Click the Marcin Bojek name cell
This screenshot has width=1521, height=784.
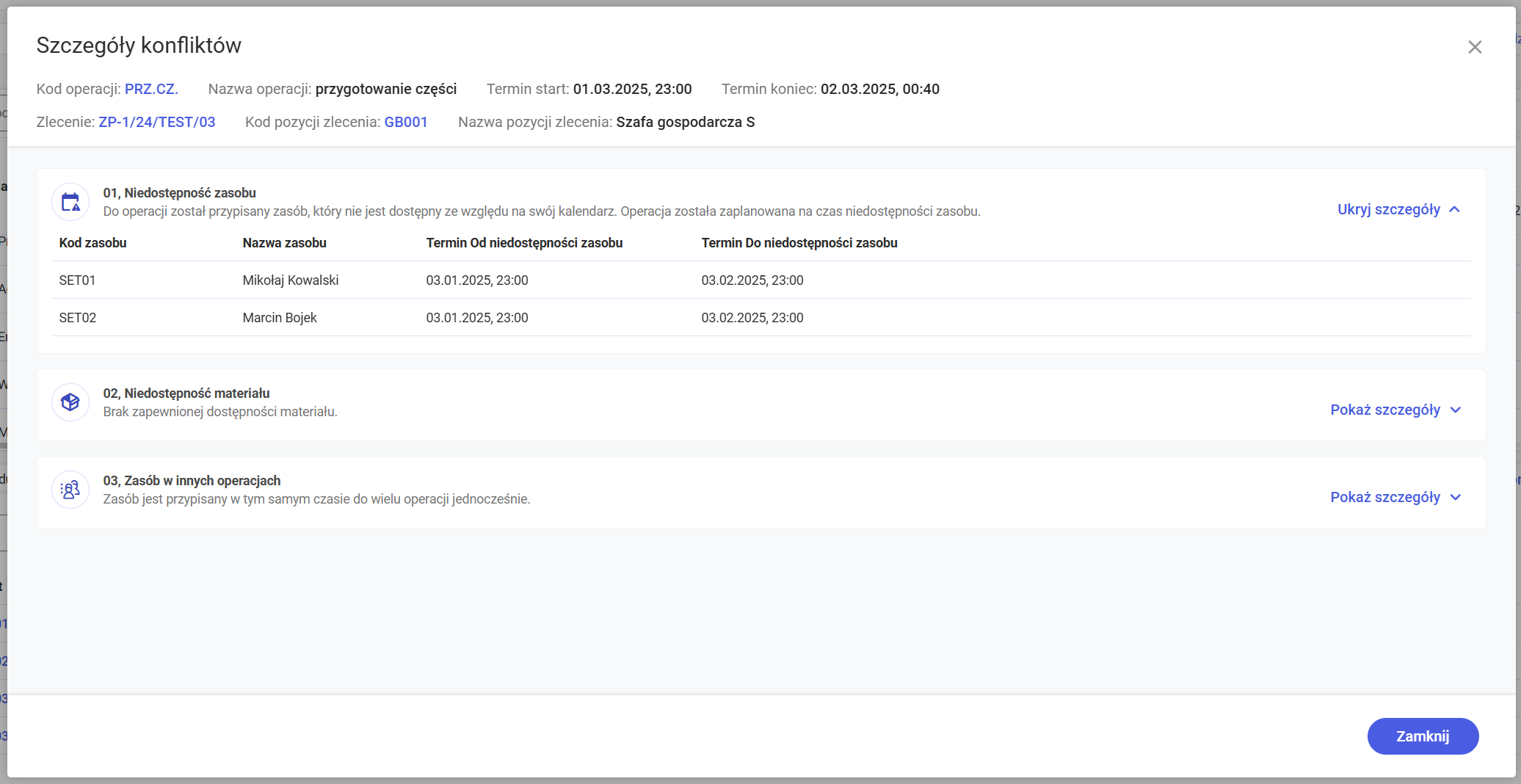click(x=279, y=318)
